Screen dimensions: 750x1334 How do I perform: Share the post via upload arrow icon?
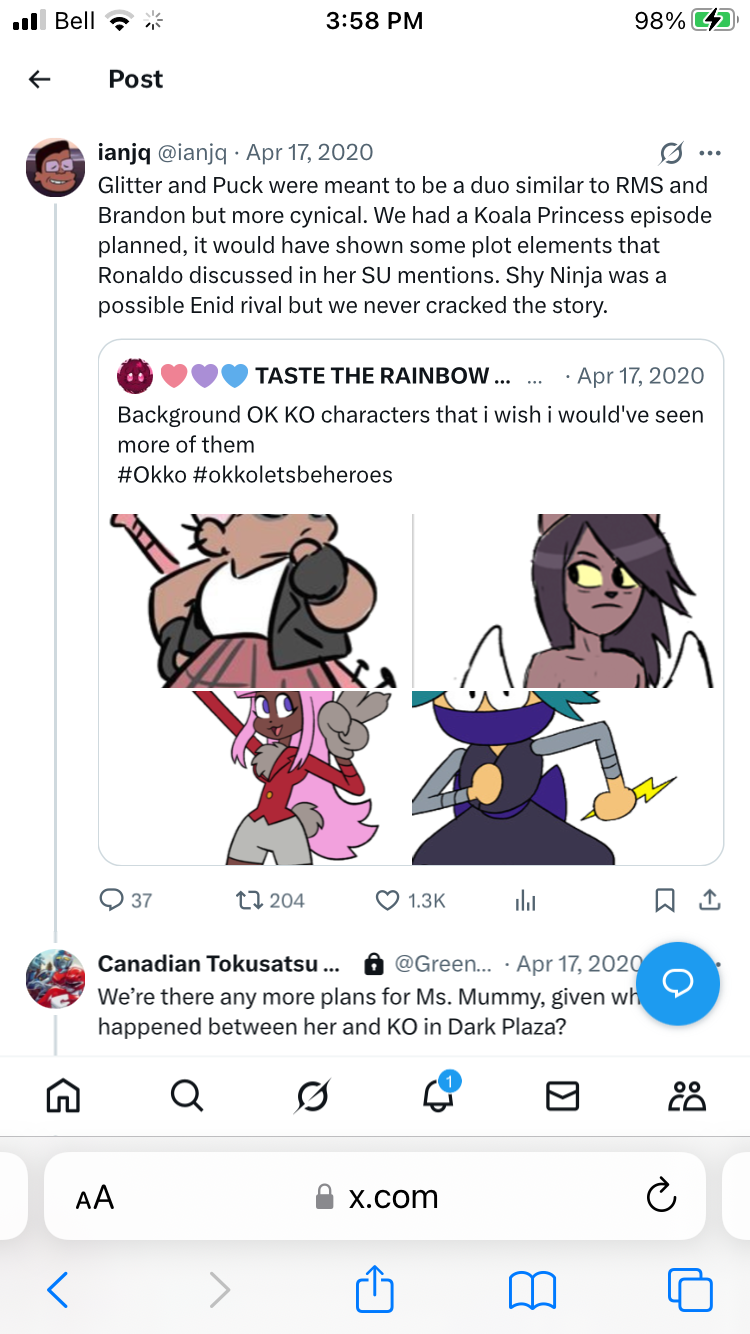point(709,900)
